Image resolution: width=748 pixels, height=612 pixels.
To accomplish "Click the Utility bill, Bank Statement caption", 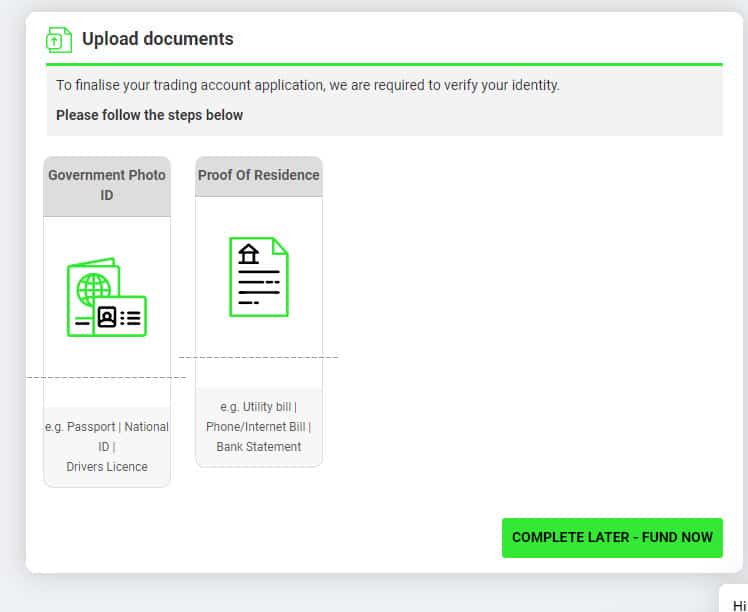I will (259, 426).
